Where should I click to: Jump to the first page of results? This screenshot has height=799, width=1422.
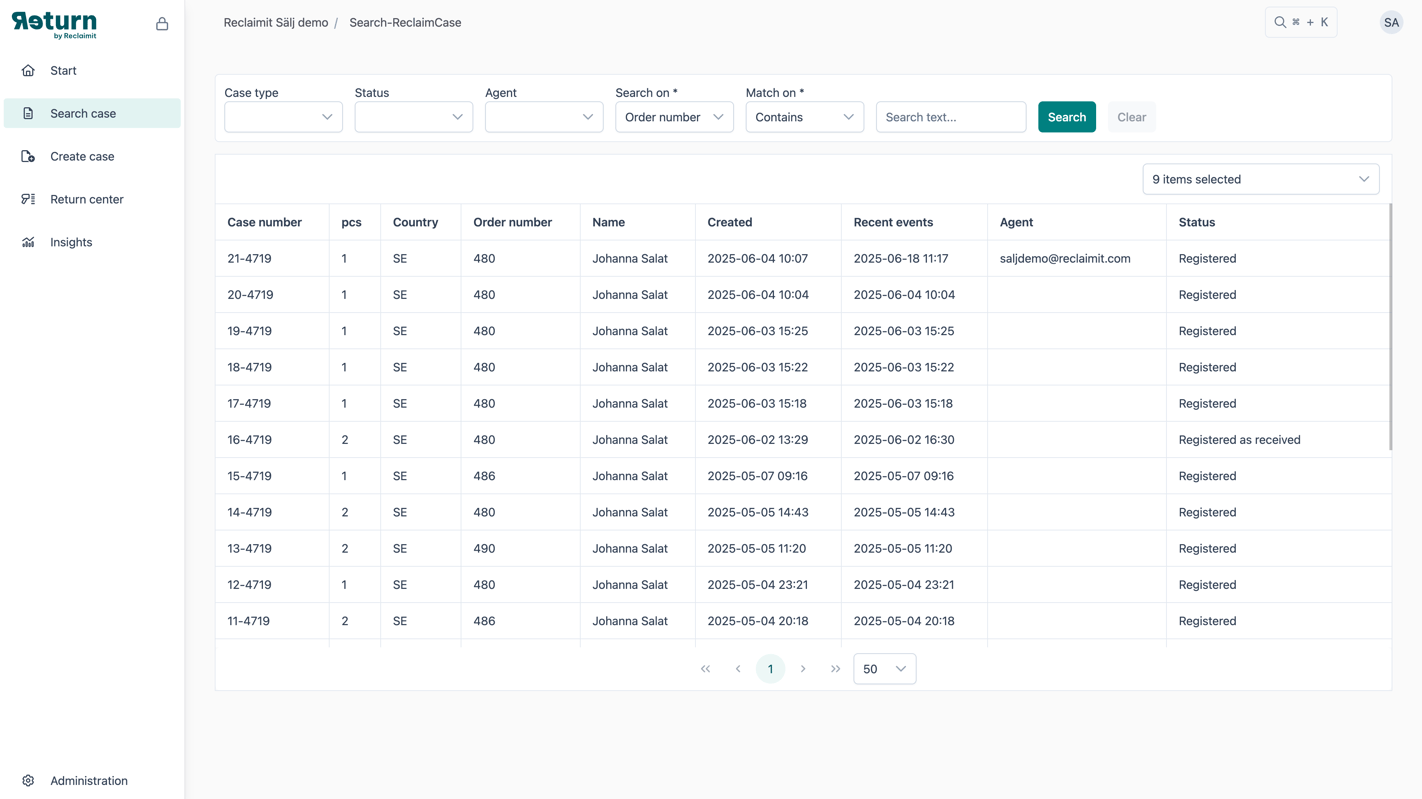(706, 669)
